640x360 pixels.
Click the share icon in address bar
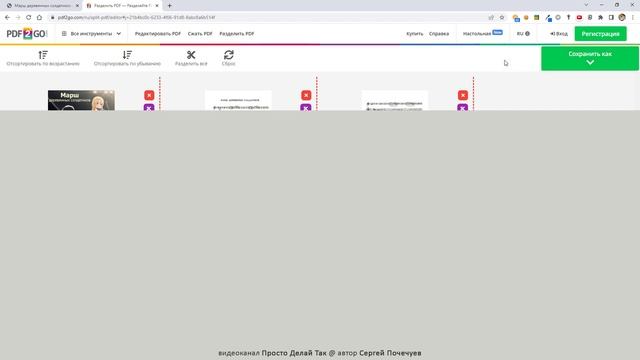[491, 18]
